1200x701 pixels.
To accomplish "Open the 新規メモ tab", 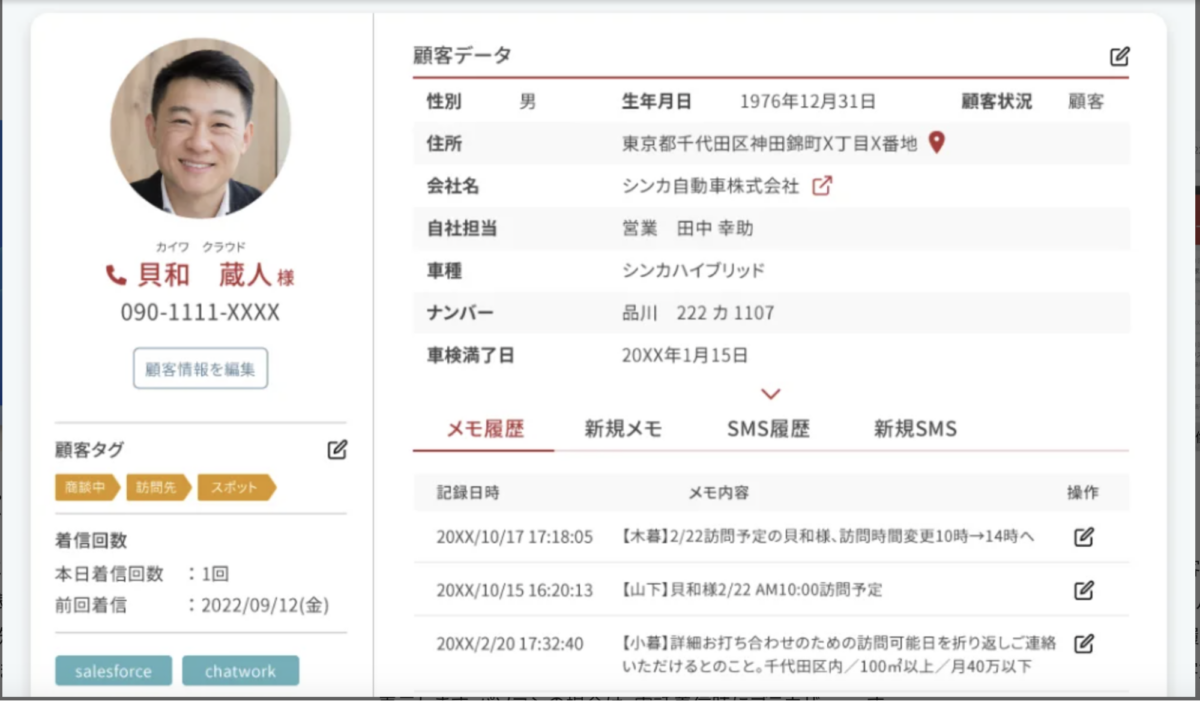I will 623,429.
